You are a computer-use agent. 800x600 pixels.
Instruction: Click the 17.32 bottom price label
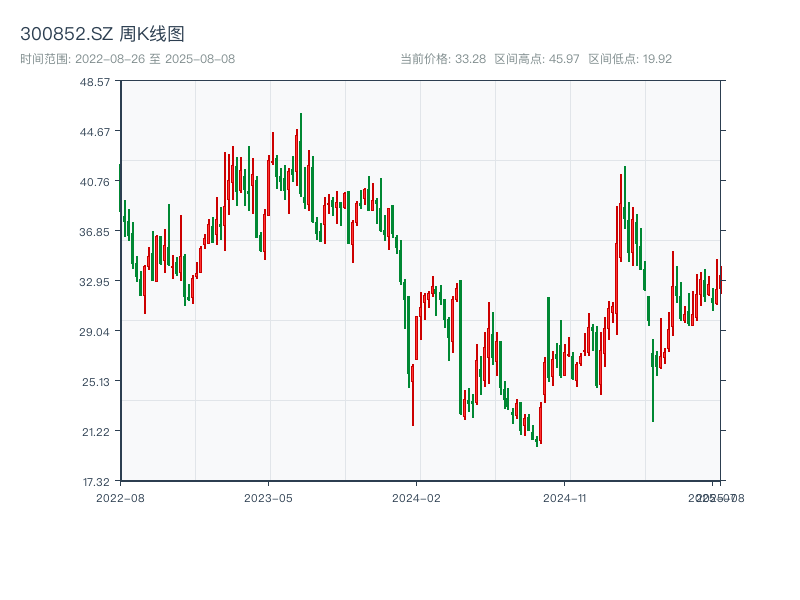95,481
